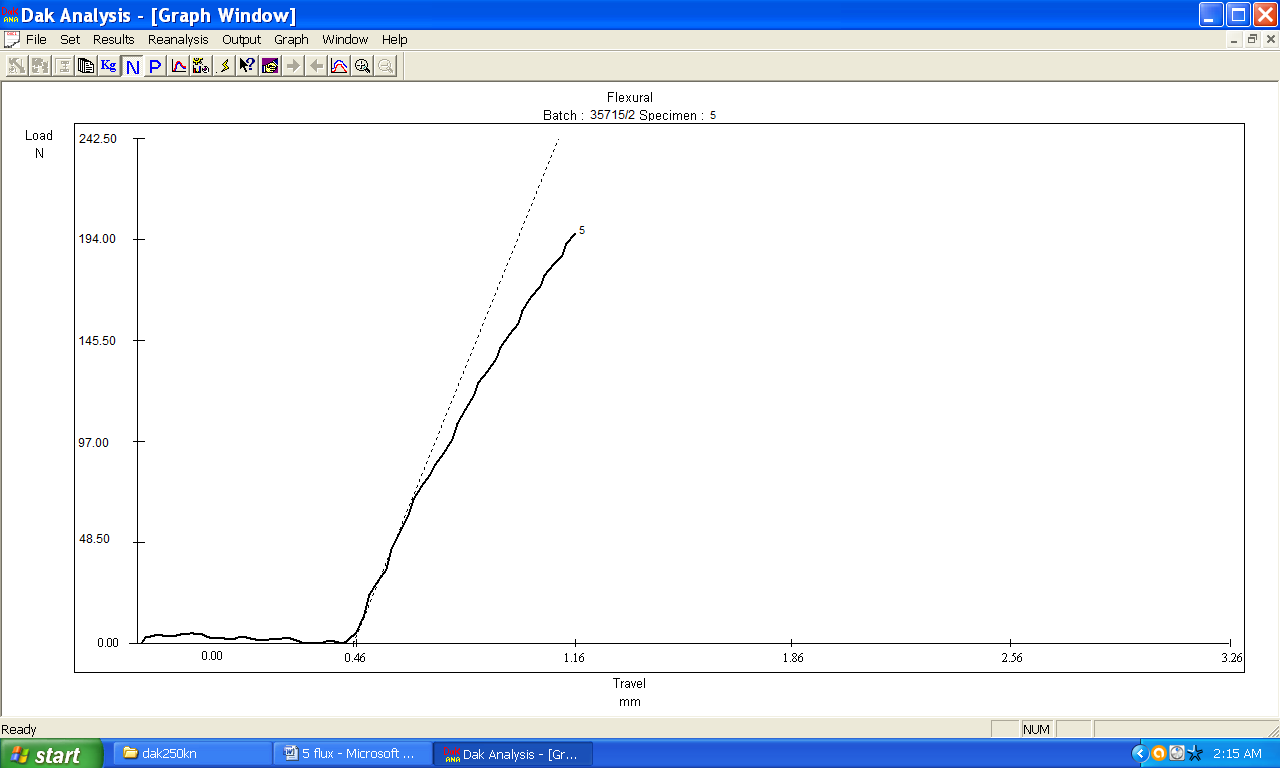
Task: Click the zoom in magnifier icon
Action: coord(362,66)
